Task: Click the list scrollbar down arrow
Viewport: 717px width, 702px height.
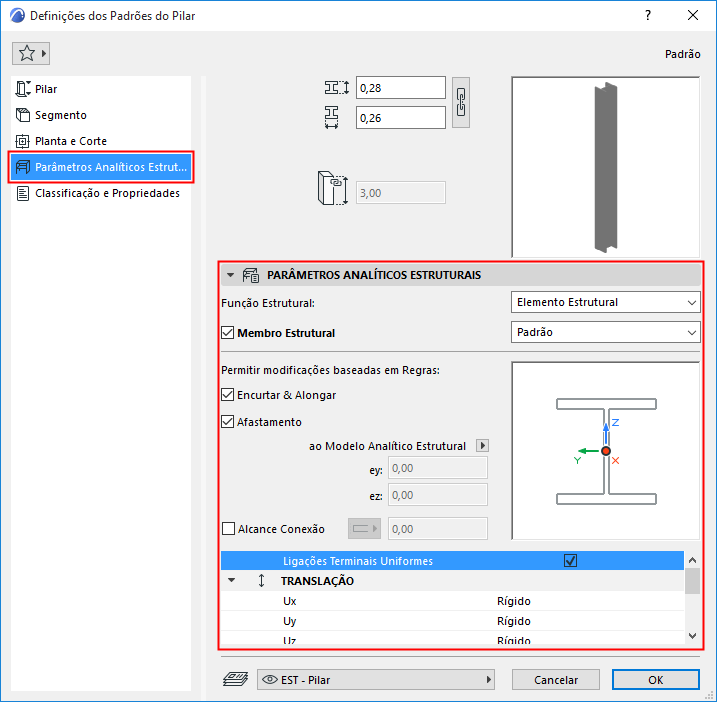Action: pos(692,636)
